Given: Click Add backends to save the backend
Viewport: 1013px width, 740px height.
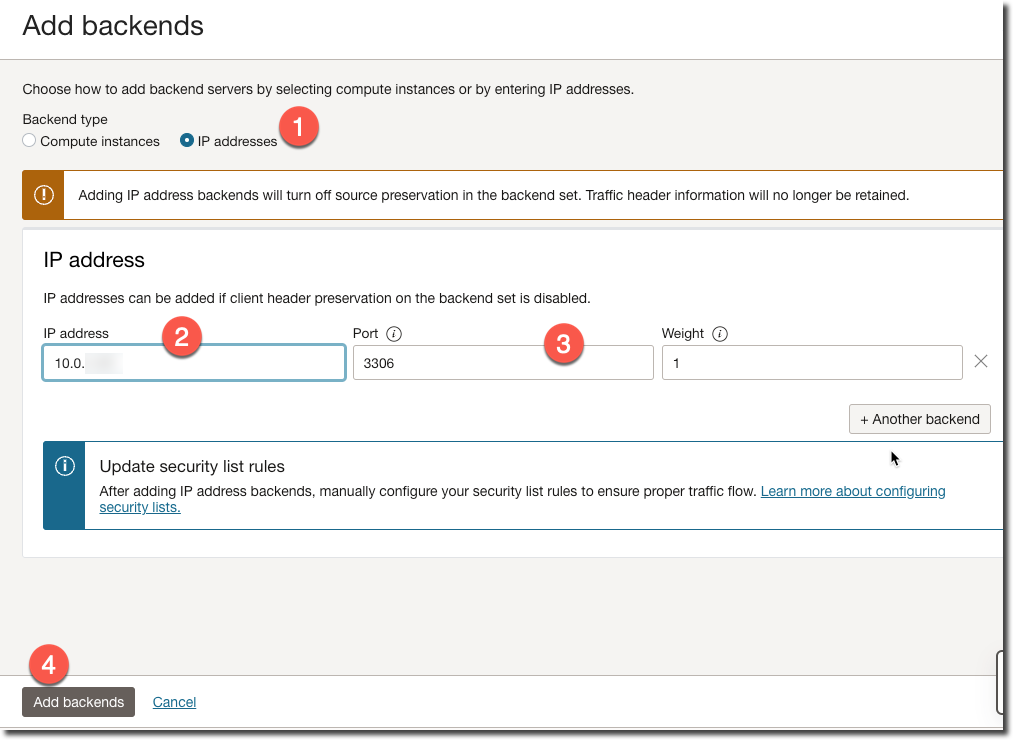Looking at the screenshot, I should tap(78, 702).
